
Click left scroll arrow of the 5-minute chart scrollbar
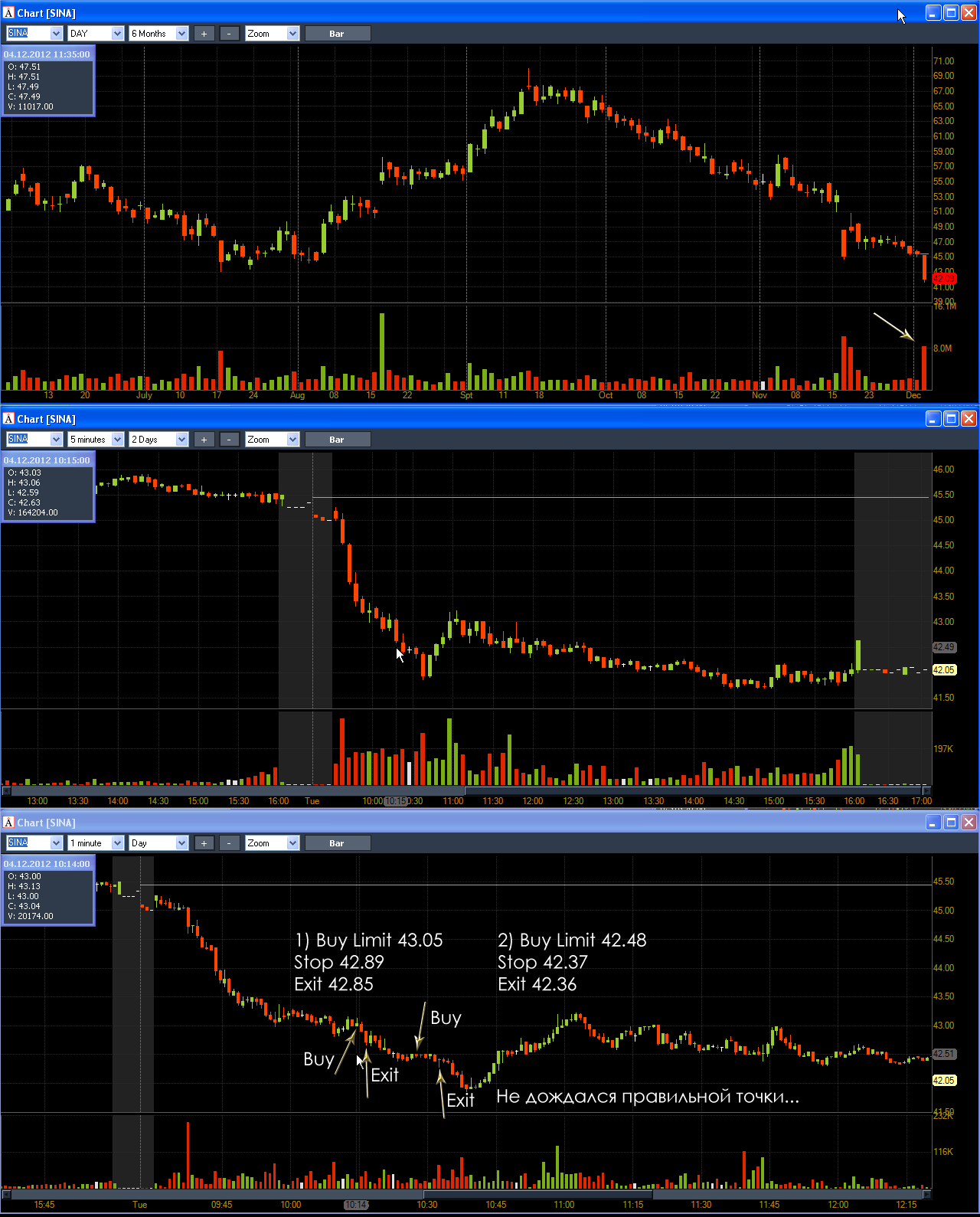pyautogui.click(x=6, y=790)
